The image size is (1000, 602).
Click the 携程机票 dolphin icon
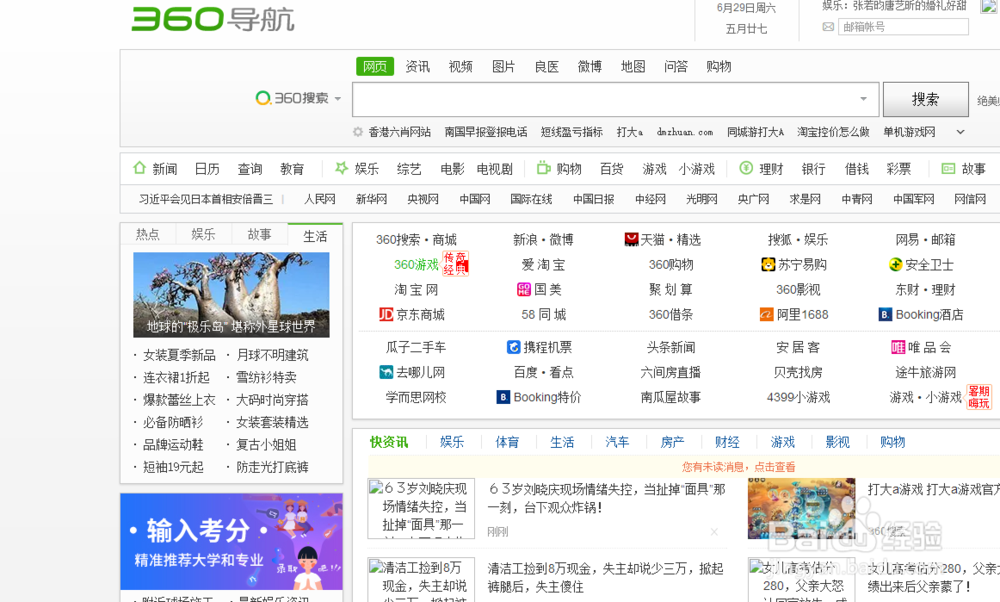[513, 347]
